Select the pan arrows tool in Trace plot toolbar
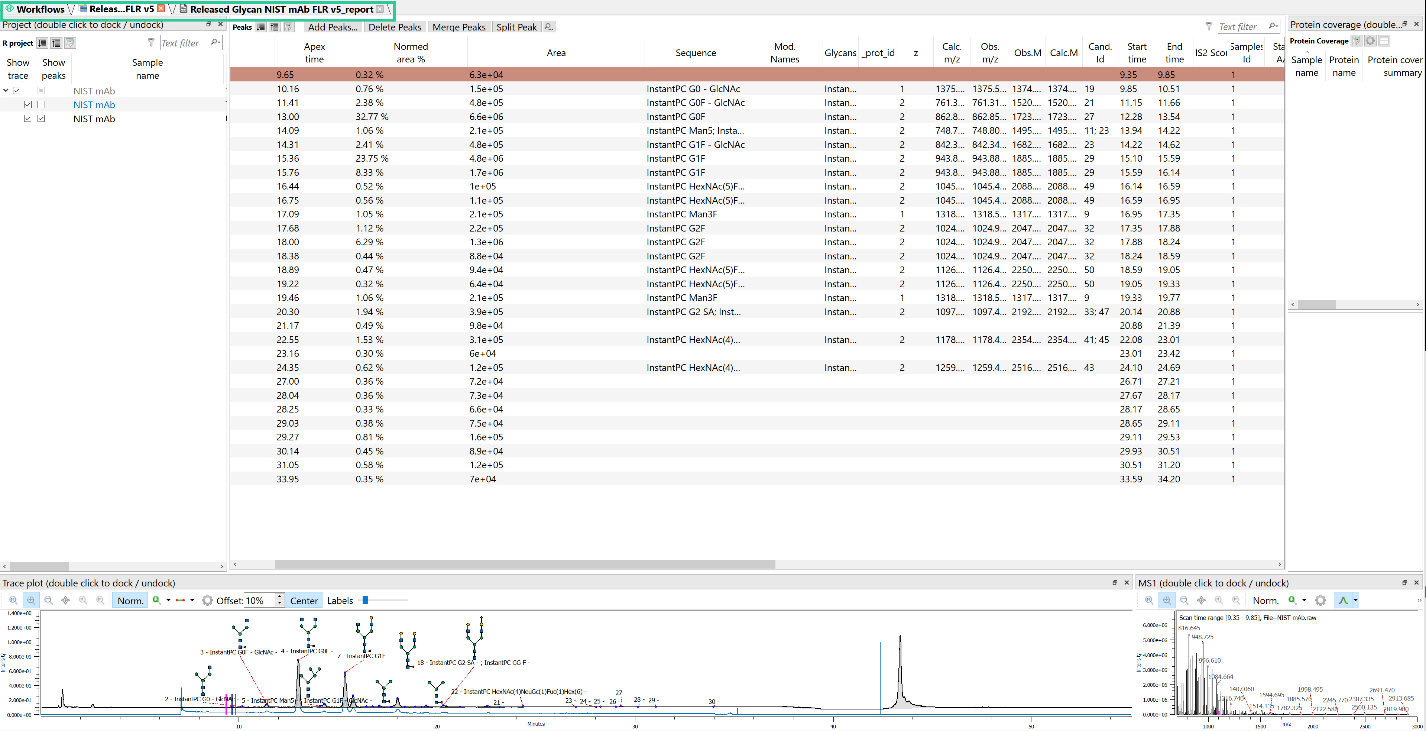Image resolution: width=1426 pixels, height=731 pixels. [x=66, y=600]
